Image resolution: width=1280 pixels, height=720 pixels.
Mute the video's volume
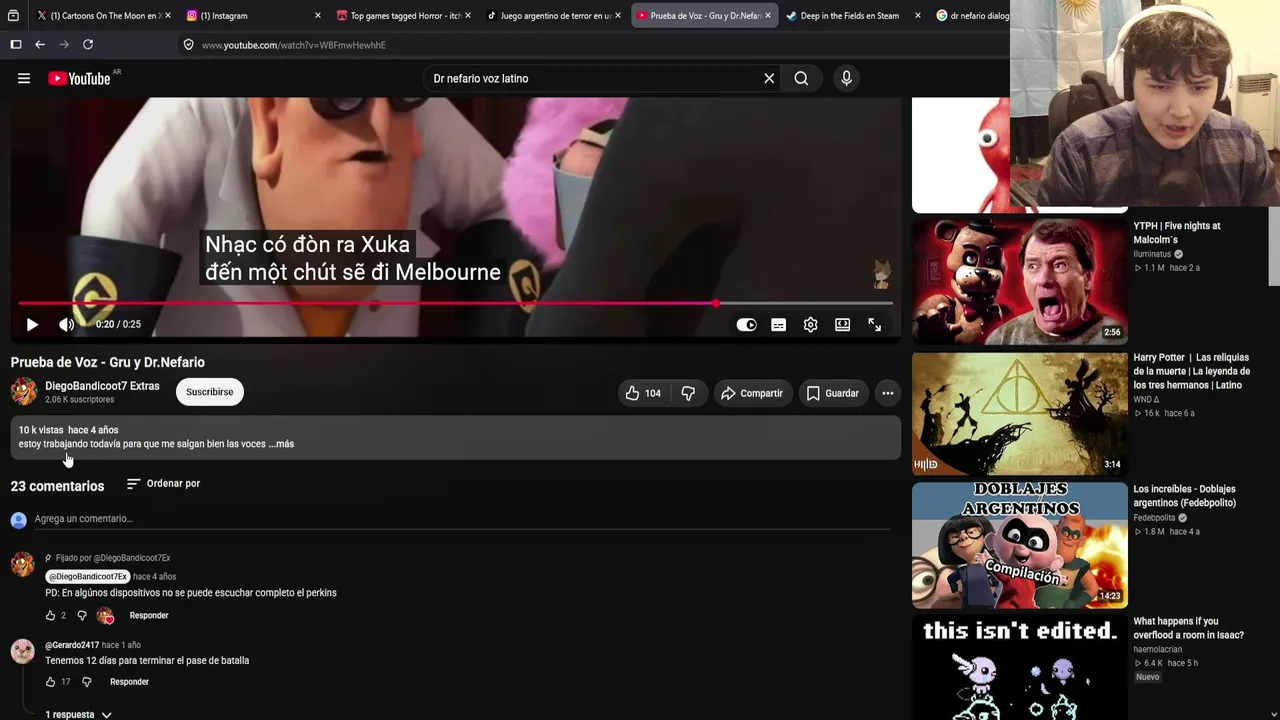point(67,324)
